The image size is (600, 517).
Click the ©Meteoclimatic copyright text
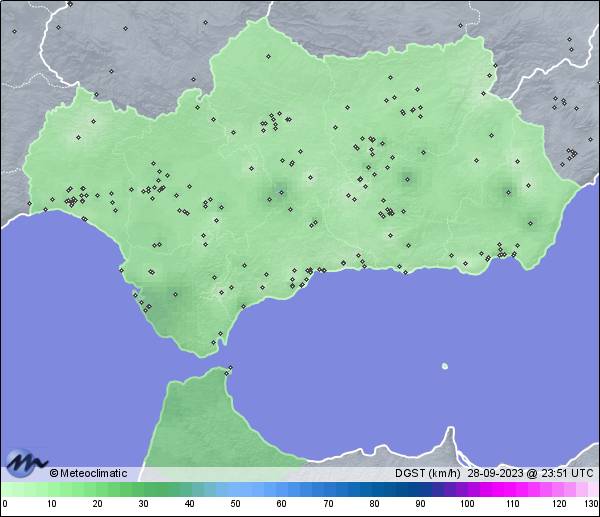pyautogui.click(x=88, y=473)
